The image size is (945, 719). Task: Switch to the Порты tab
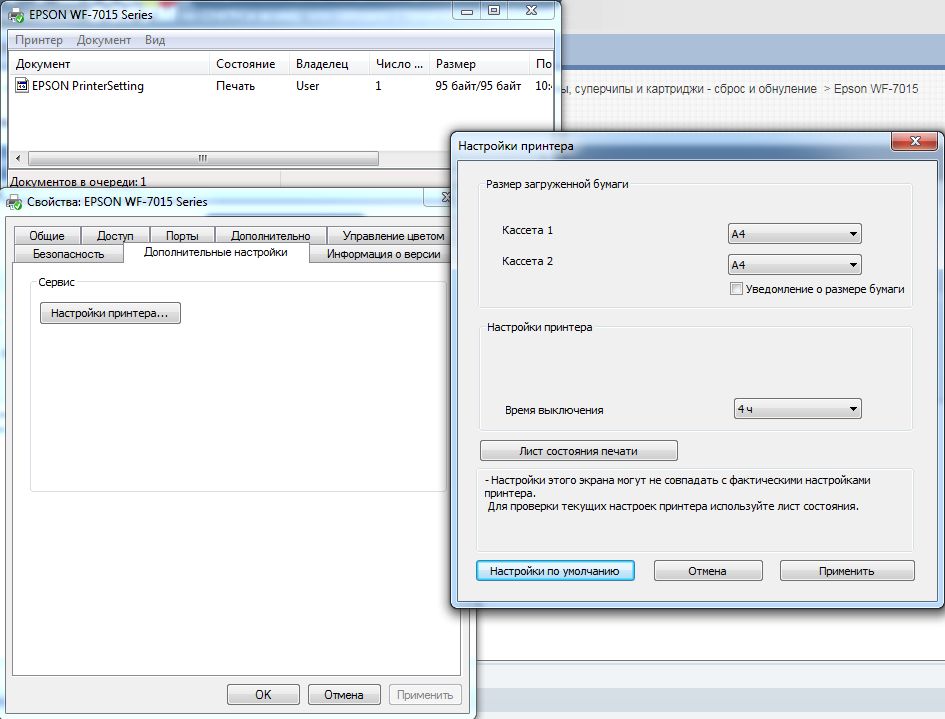[x=182, y=236]
